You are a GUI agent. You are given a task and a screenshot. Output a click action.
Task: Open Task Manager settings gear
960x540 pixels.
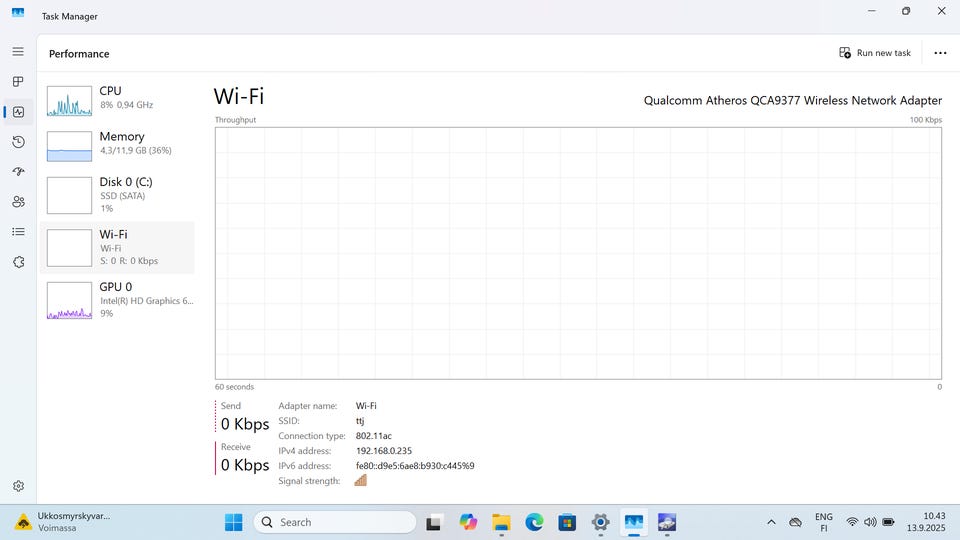[18, 486]
